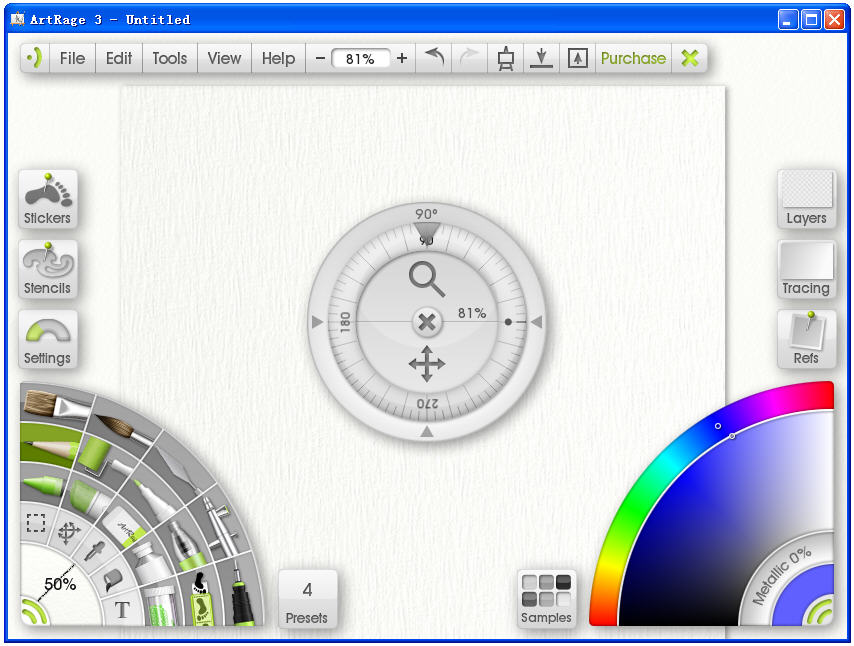Open the File menu

click(72, 58)
